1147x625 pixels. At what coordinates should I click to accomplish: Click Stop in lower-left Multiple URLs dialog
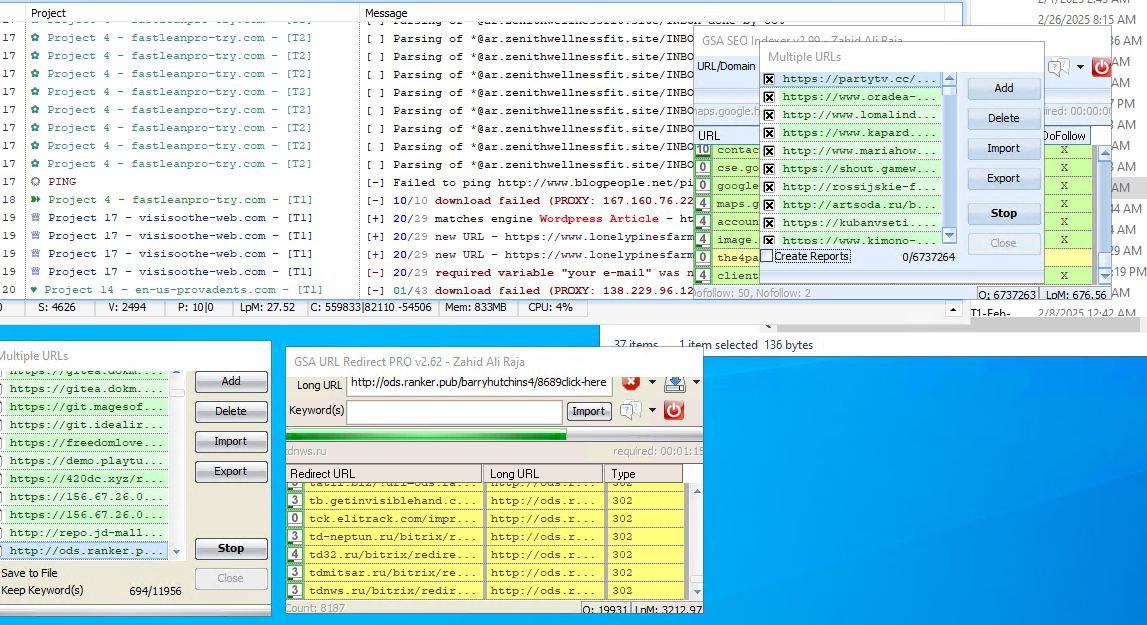point(231,548)
